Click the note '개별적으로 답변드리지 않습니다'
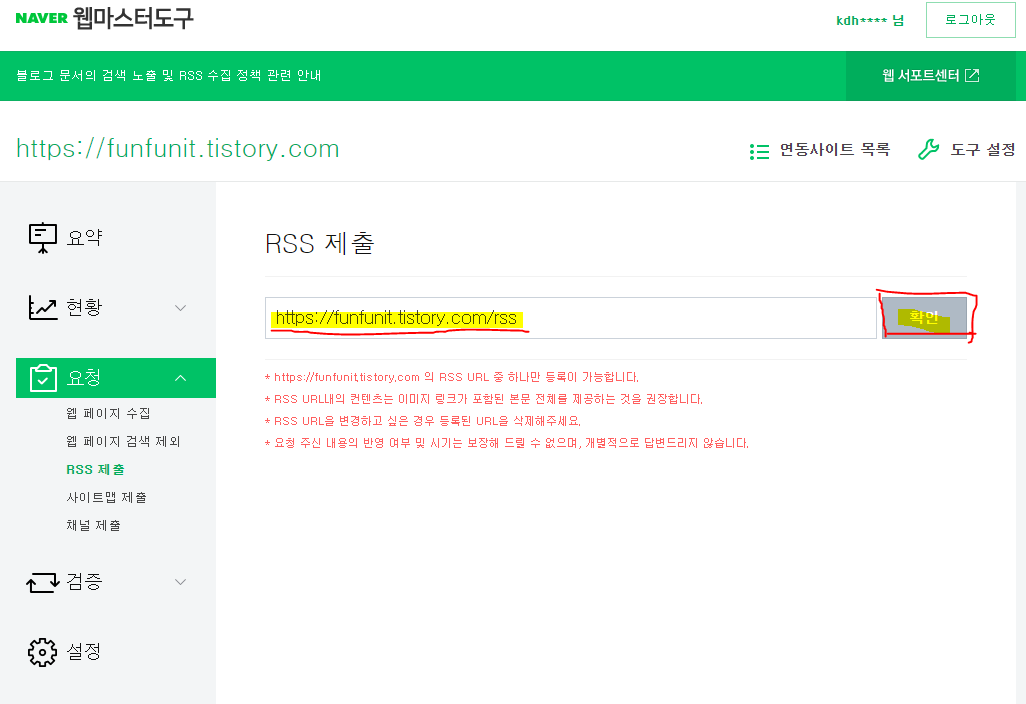The width and height of the screenshot is (1026, 704). 506,443
